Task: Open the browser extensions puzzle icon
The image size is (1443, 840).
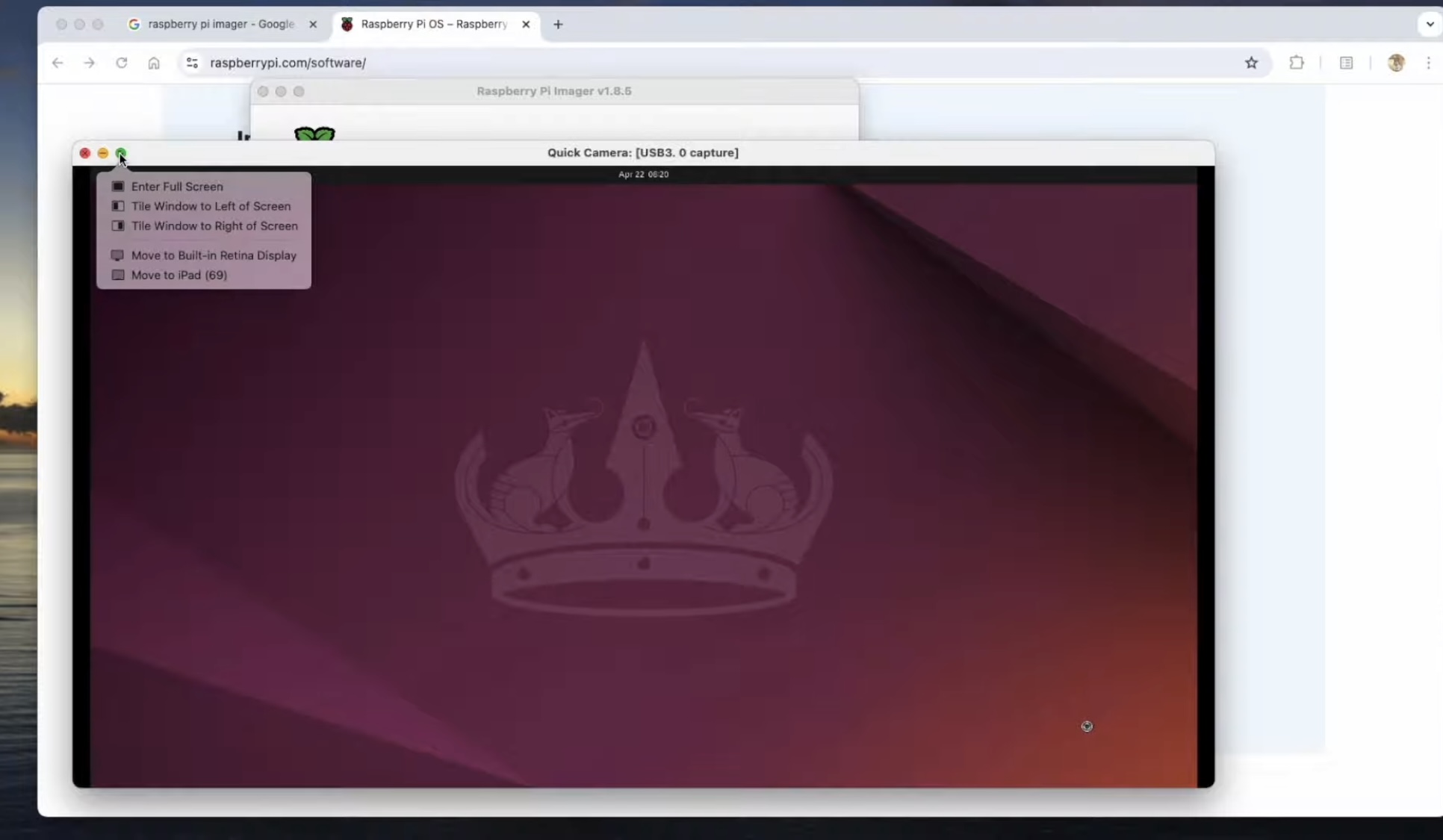Action: [x=1297, y=63]
